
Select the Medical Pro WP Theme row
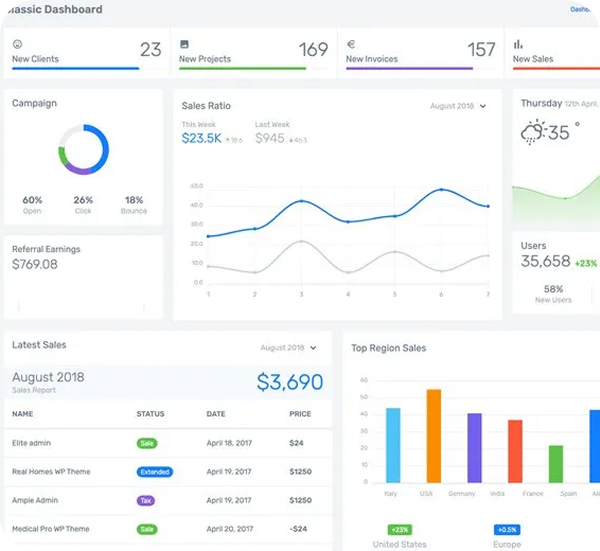tap(50, 529)
